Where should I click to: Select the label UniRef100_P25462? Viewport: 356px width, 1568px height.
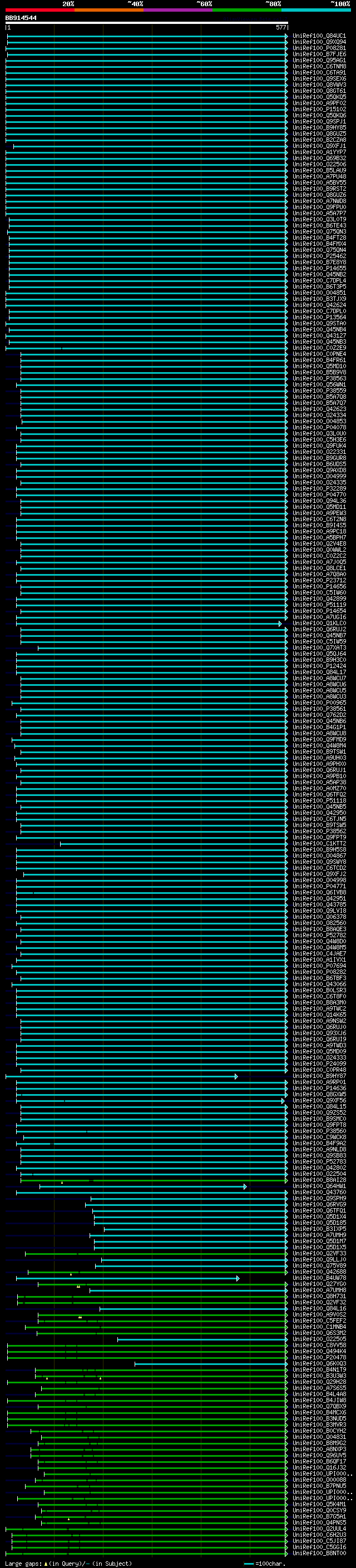point(319,256)
